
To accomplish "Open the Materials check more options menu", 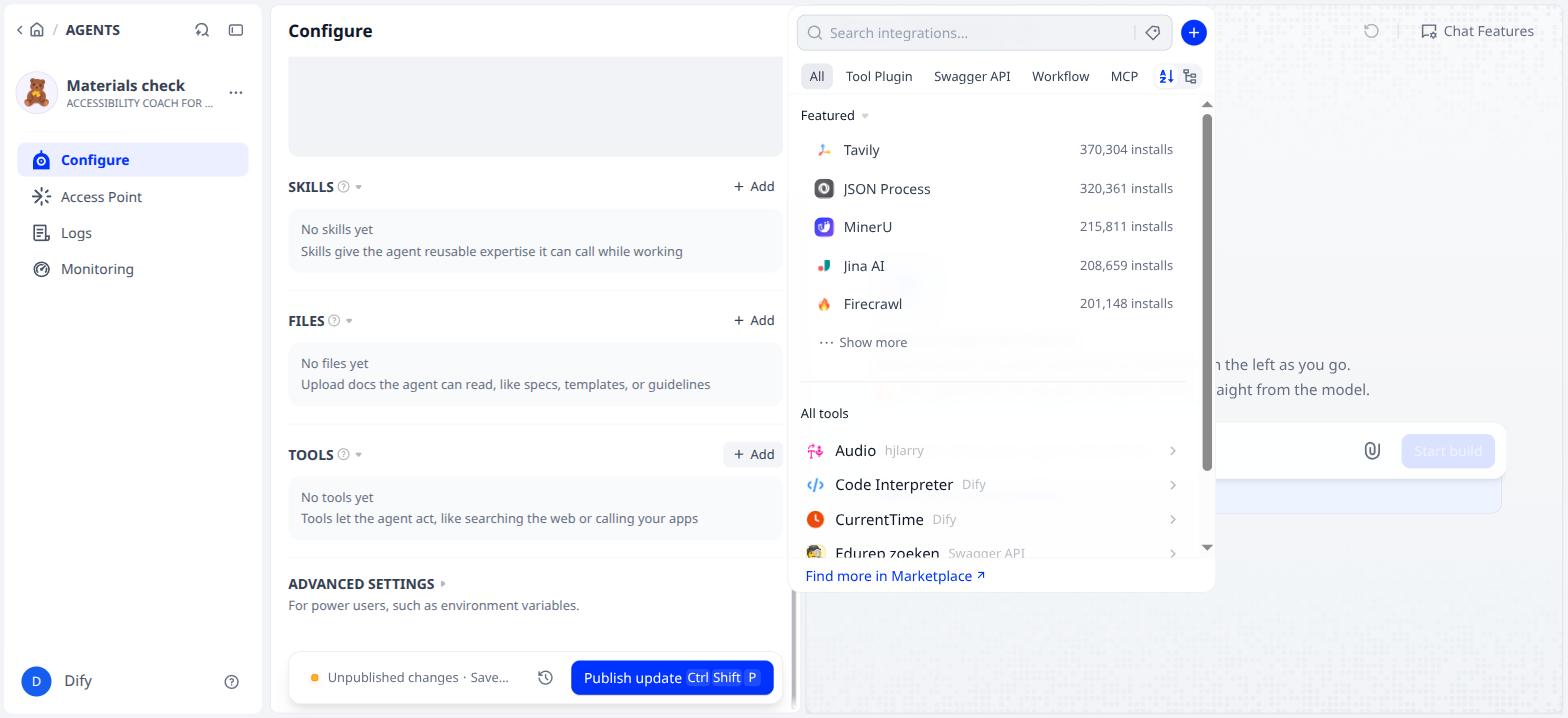I will [x=236, y=92].
